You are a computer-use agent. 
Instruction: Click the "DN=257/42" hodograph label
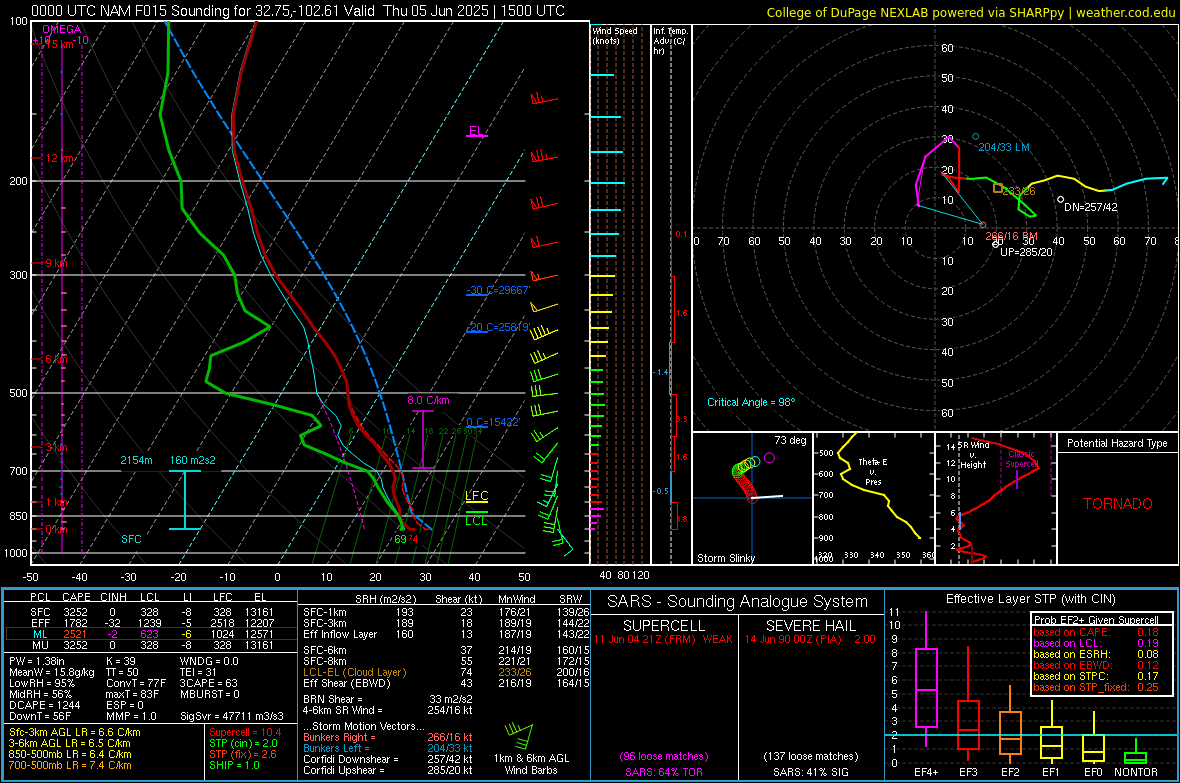click(x=1090, y=207)
